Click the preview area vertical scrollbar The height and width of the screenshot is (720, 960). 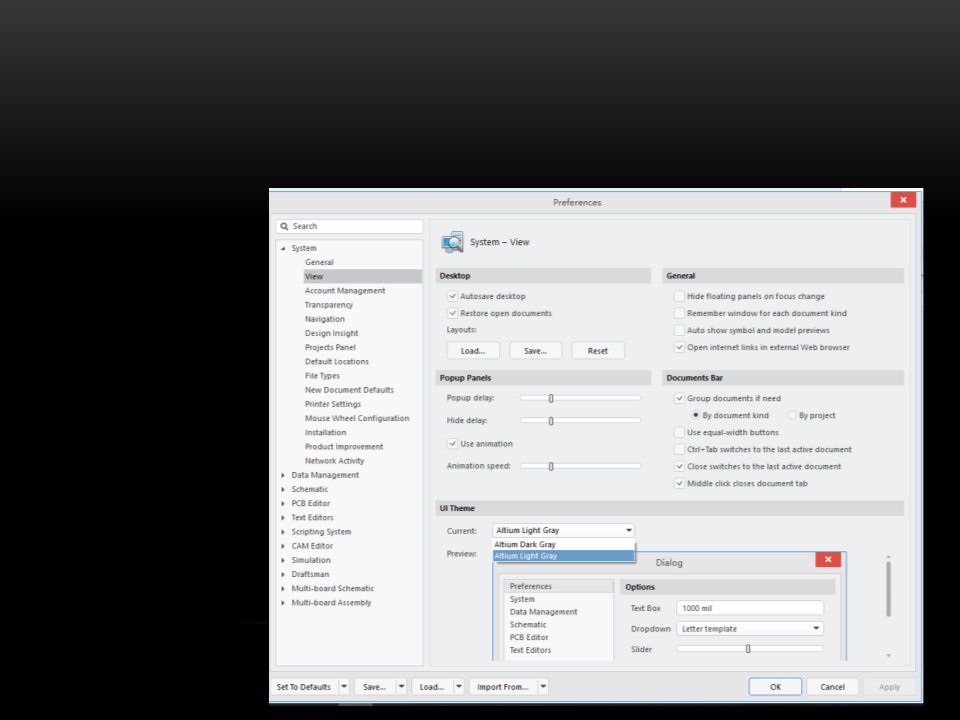pos(888,590)
